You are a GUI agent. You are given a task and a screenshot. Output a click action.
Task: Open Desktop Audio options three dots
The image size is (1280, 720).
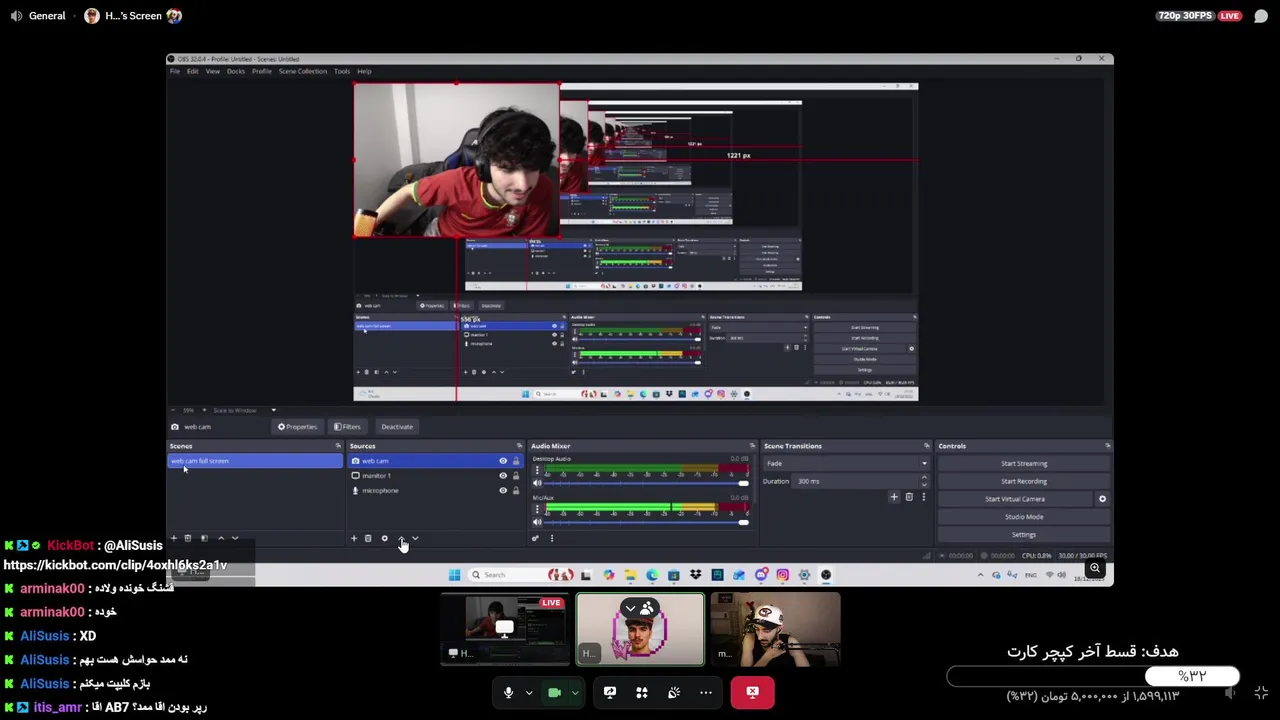click(x=537, y=470)
